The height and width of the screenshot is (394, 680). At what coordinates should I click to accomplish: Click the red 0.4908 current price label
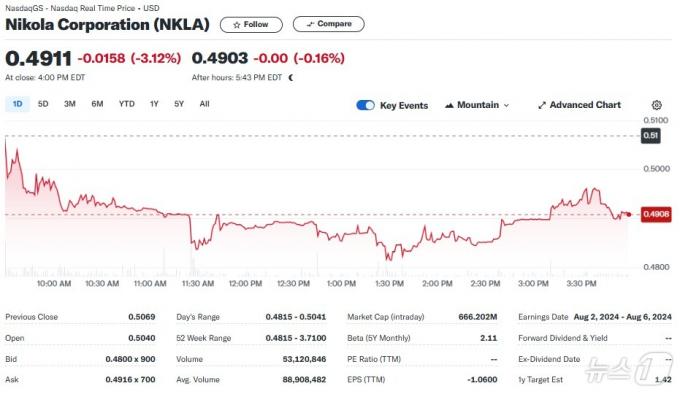656,214
